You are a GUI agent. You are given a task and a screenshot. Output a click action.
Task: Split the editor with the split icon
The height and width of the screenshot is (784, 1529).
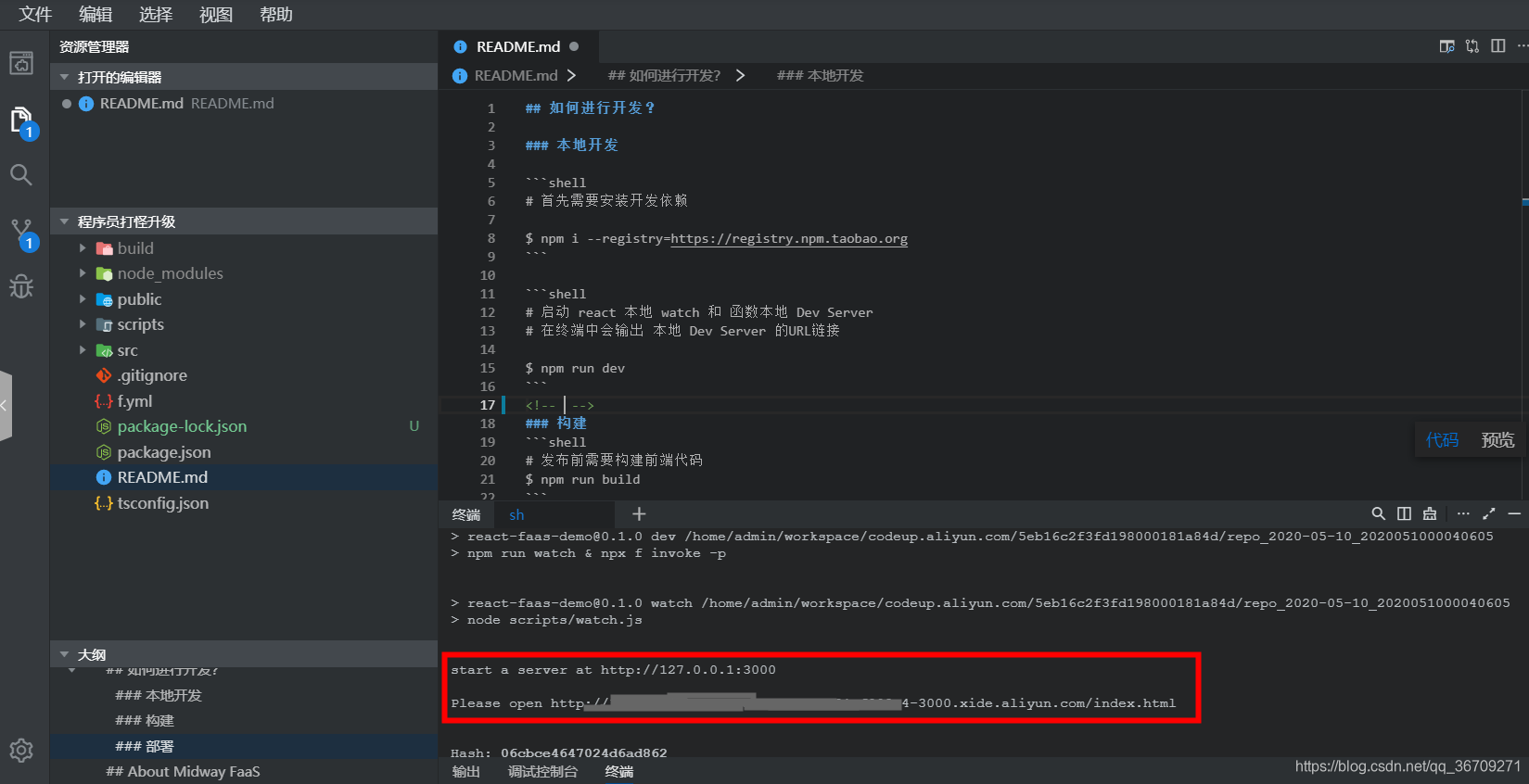[x=1497, y=46]
